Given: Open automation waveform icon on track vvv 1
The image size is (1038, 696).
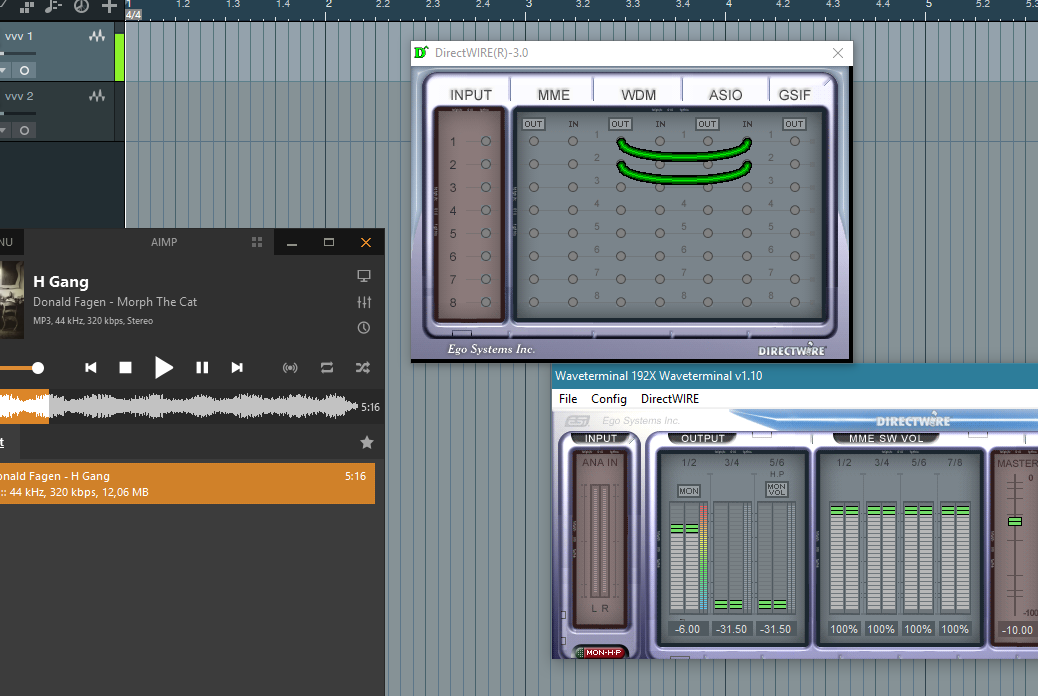Looking at the screenshot, I should click(97, 36).
